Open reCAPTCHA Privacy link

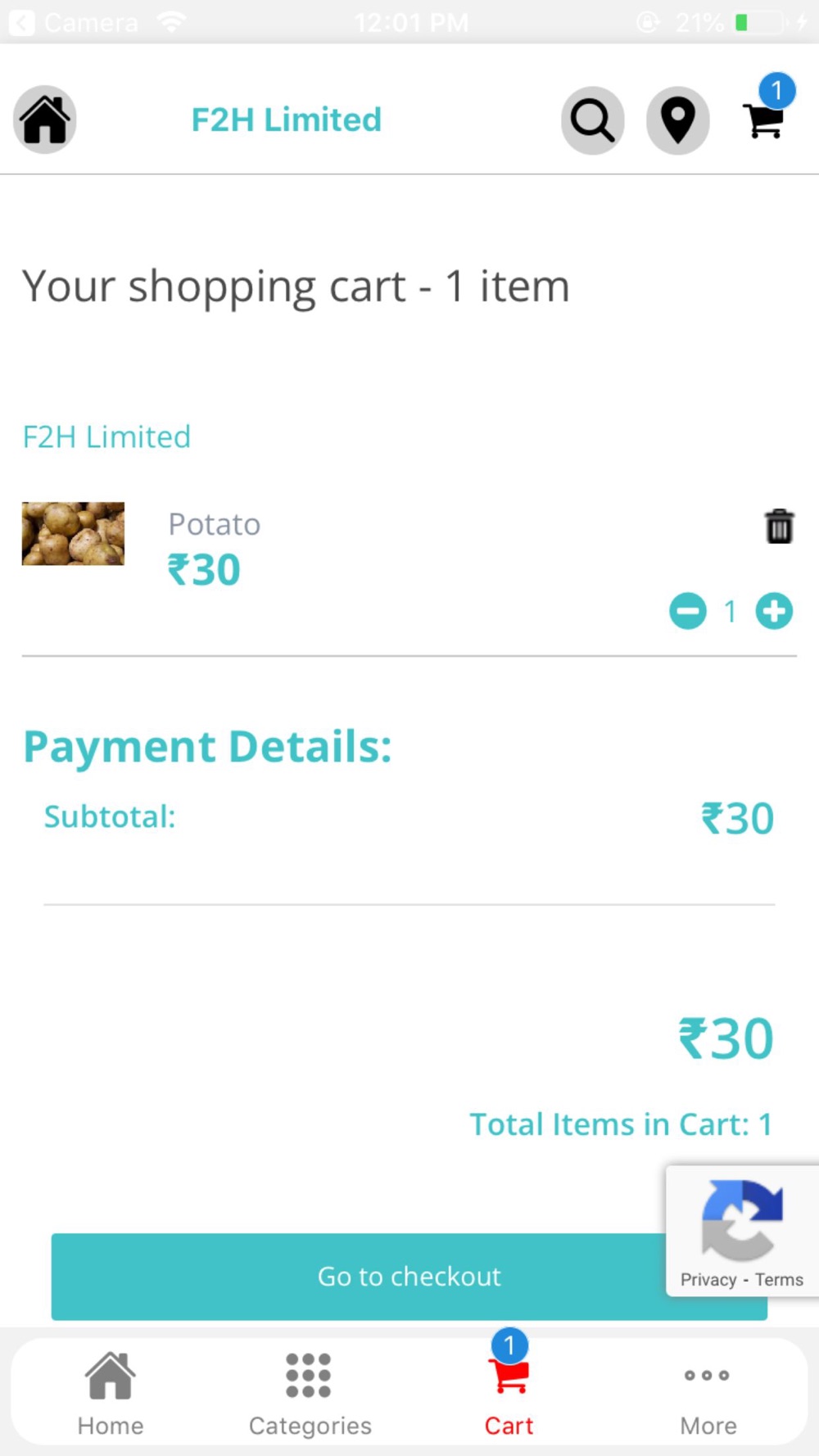coord(708,1279)
